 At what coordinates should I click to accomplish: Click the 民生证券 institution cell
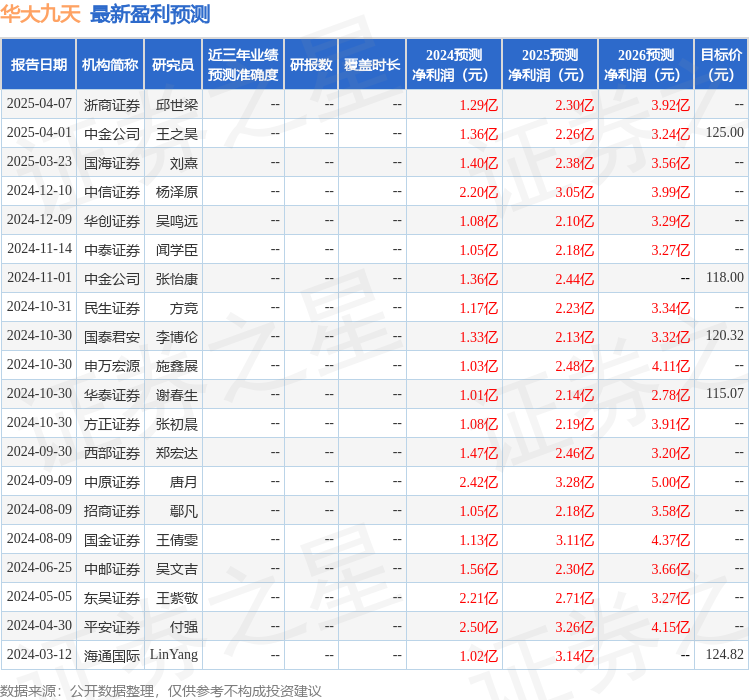click(x=112, y=308)
